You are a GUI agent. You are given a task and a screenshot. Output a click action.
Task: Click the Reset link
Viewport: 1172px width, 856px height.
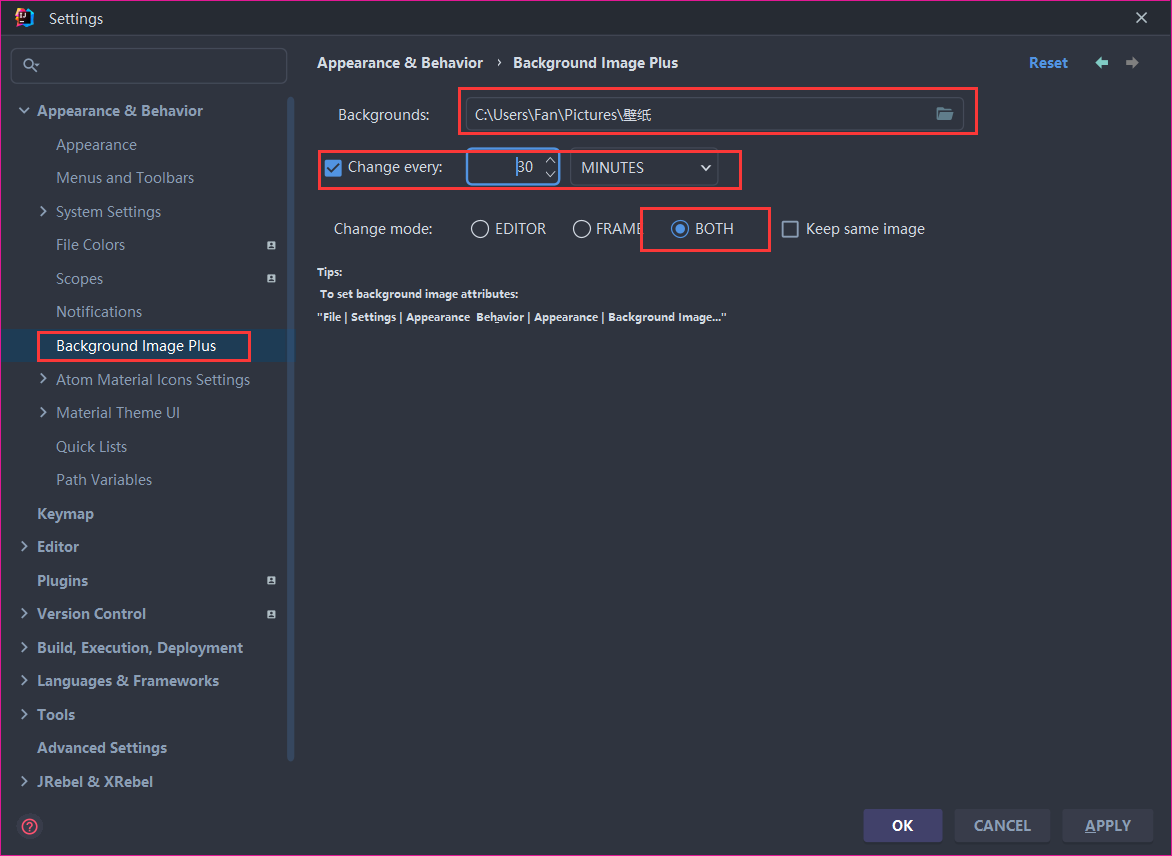pyautogui.click(x=1048, y=63)
